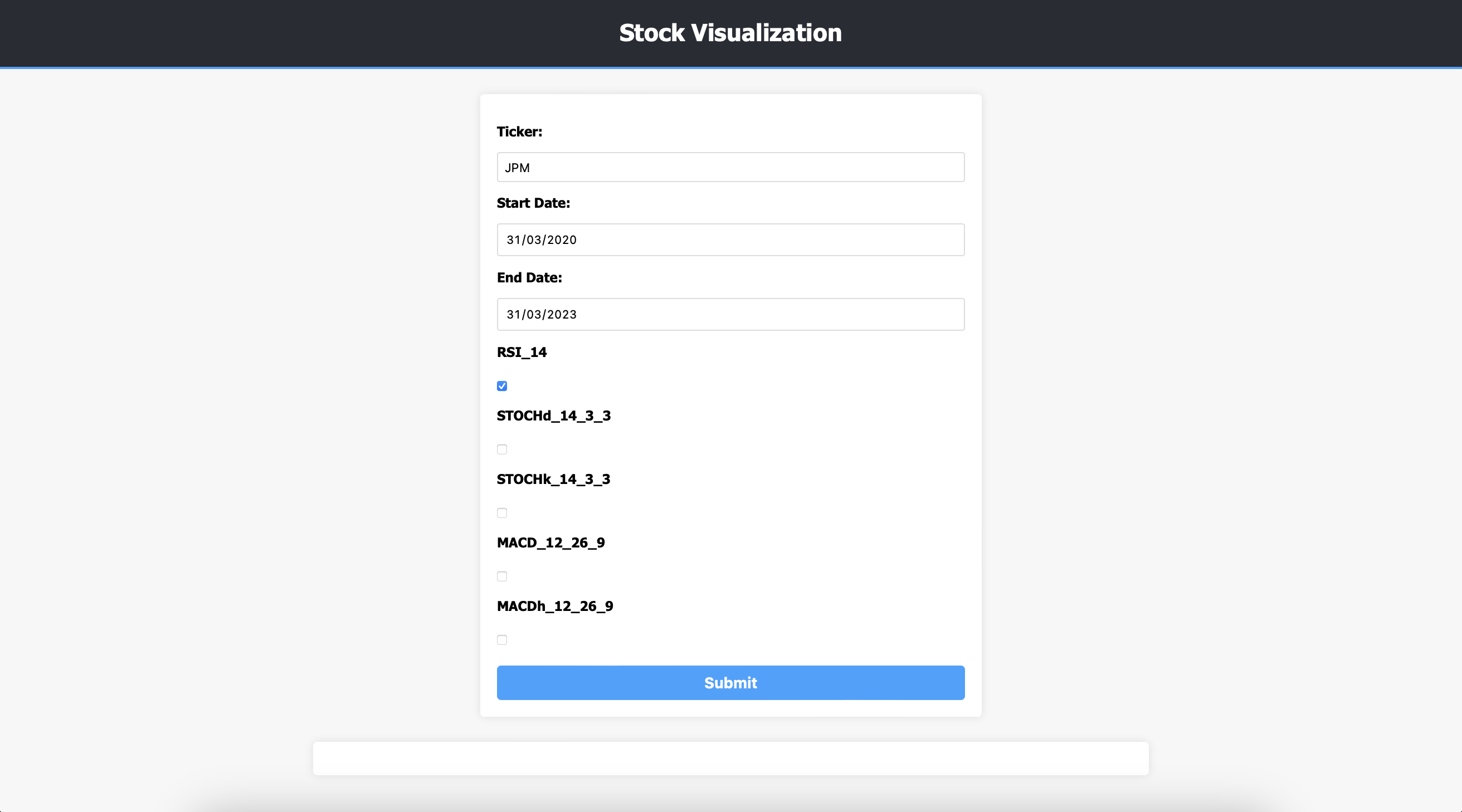The image size is (1462, 812).
Task: Click the RSI_14 label
Action: (x=522, y=352)
